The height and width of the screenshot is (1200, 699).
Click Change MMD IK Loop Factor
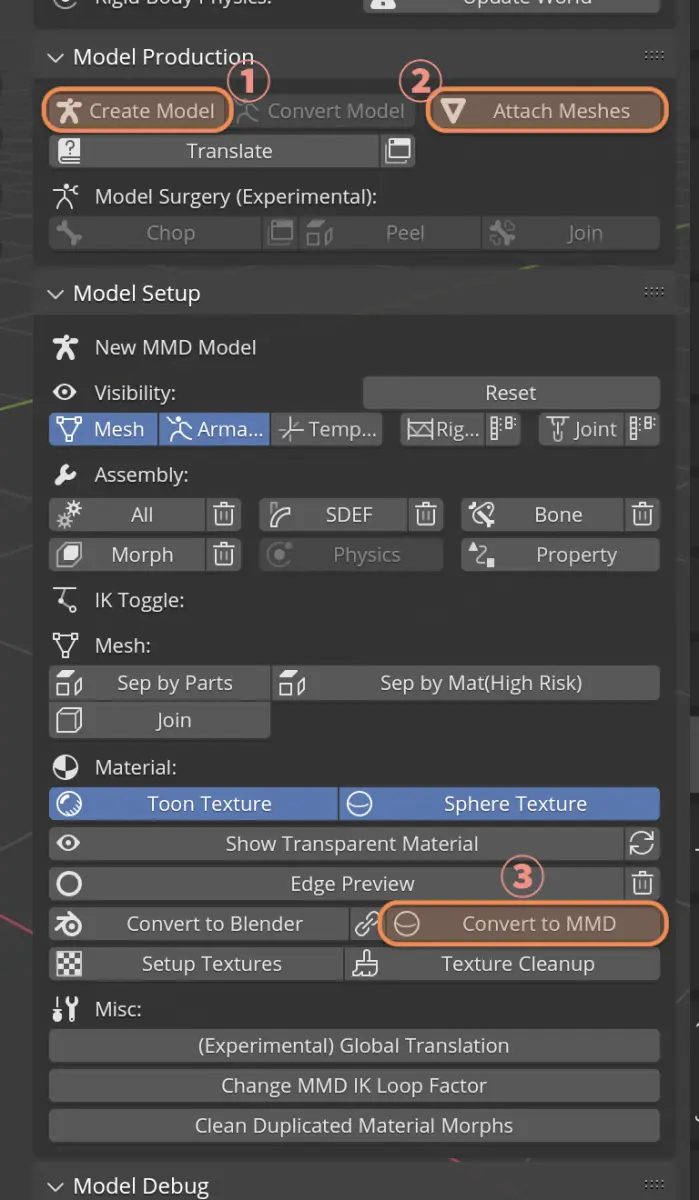pos(354,1086)
